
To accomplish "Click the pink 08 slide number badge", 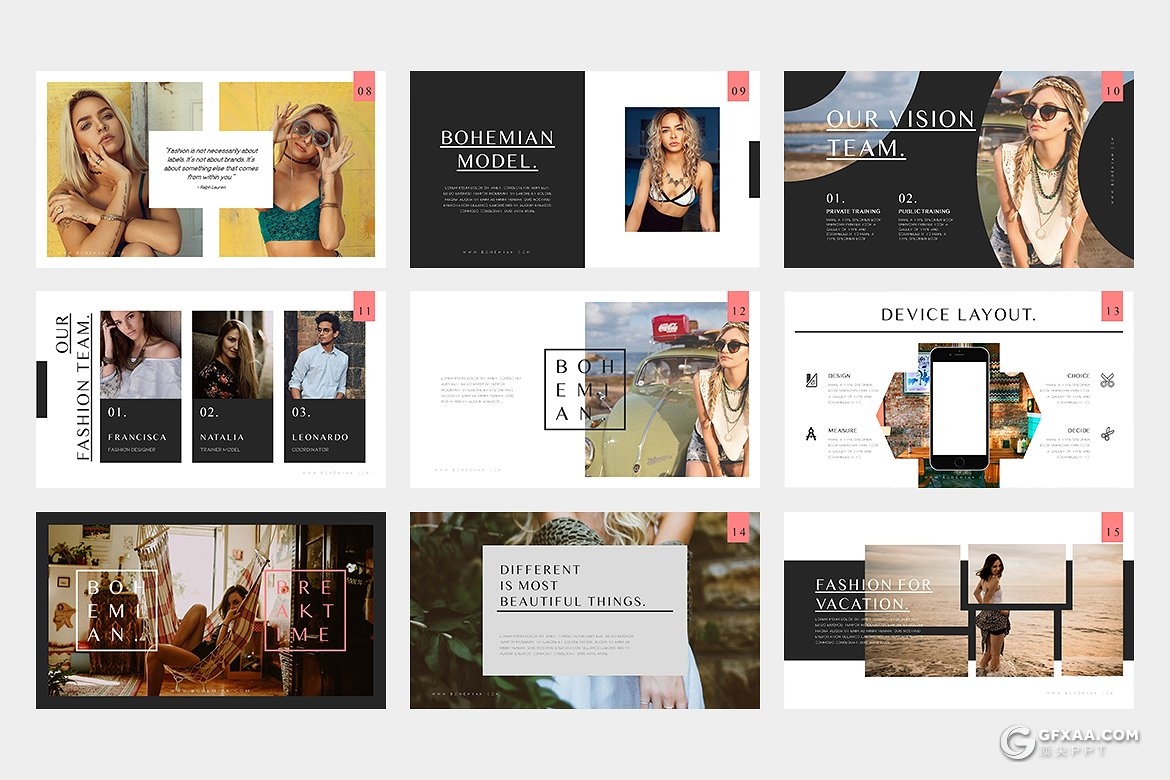I will (364, 91).
